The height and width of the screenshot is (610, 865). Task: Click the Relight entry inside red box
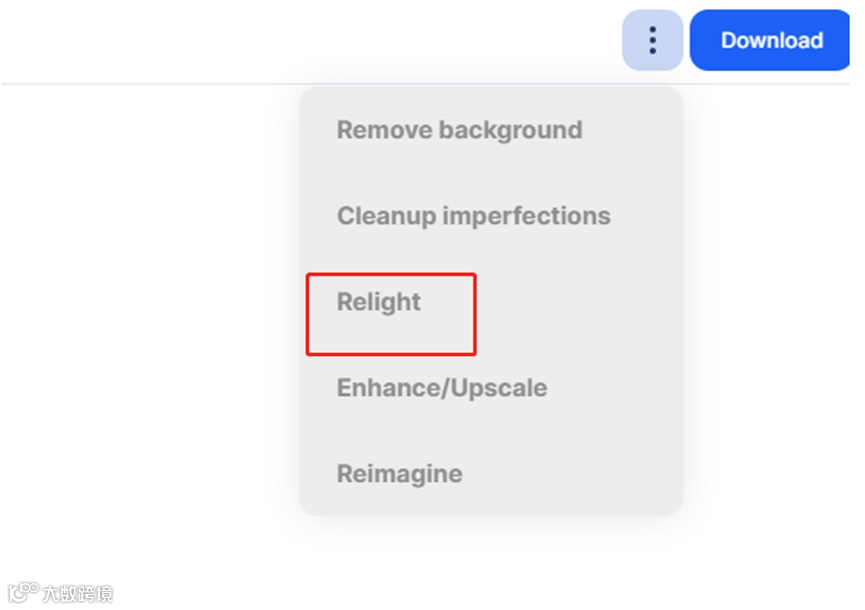click(379, 302)
